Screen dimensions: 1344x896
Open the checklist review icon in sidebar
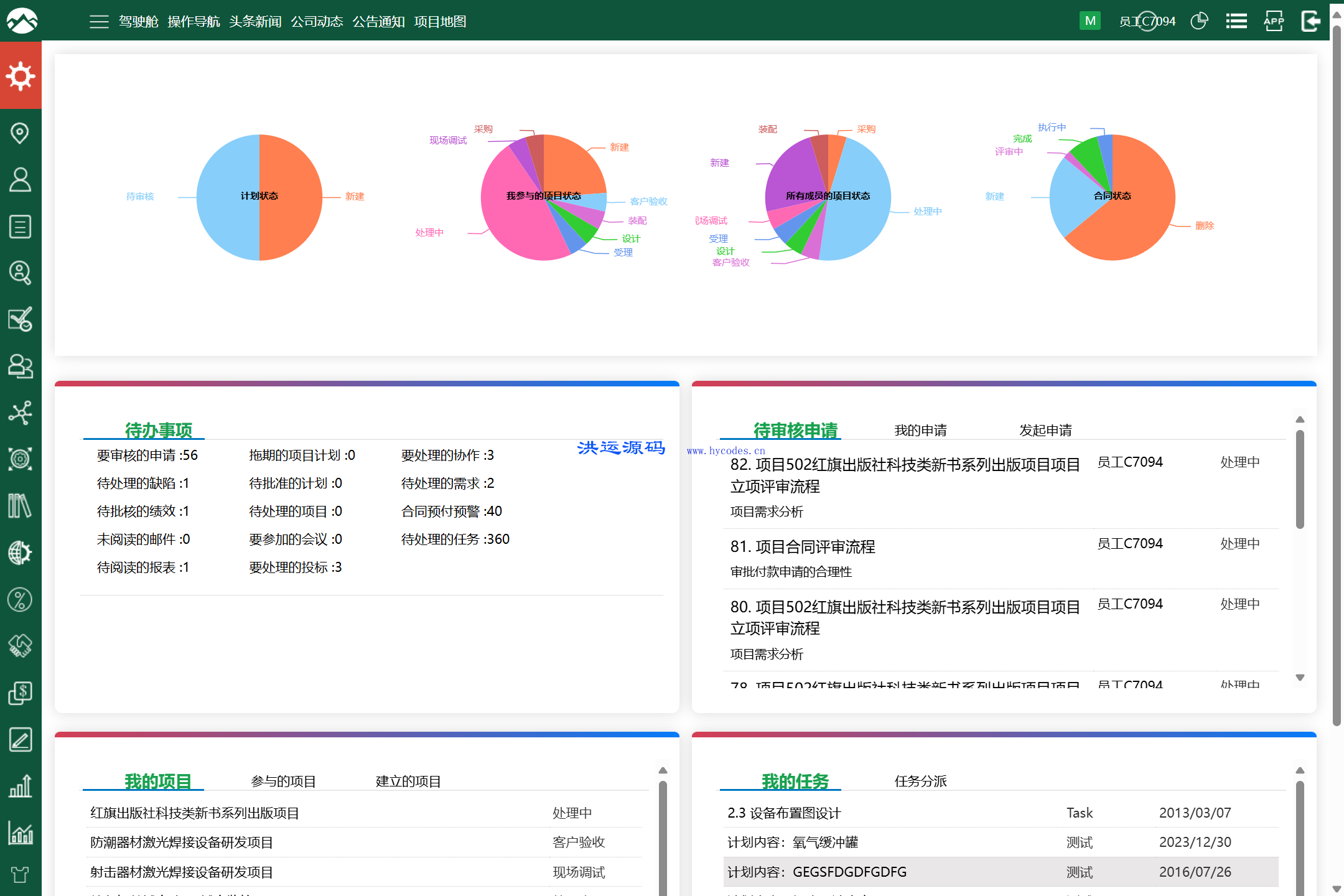21,319
